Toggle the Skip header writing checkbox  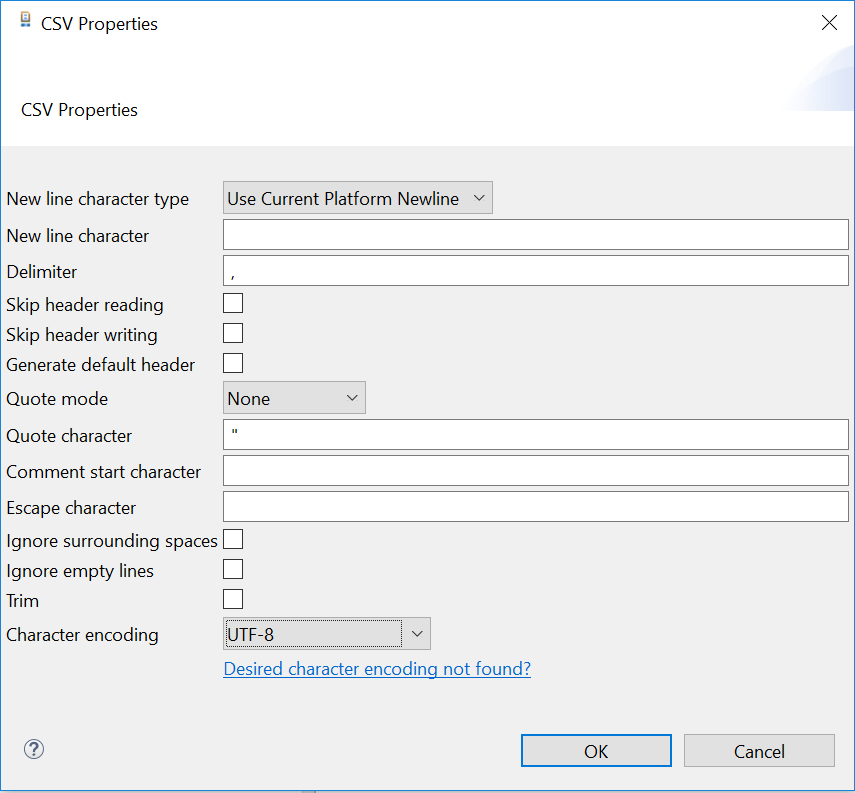233,334
